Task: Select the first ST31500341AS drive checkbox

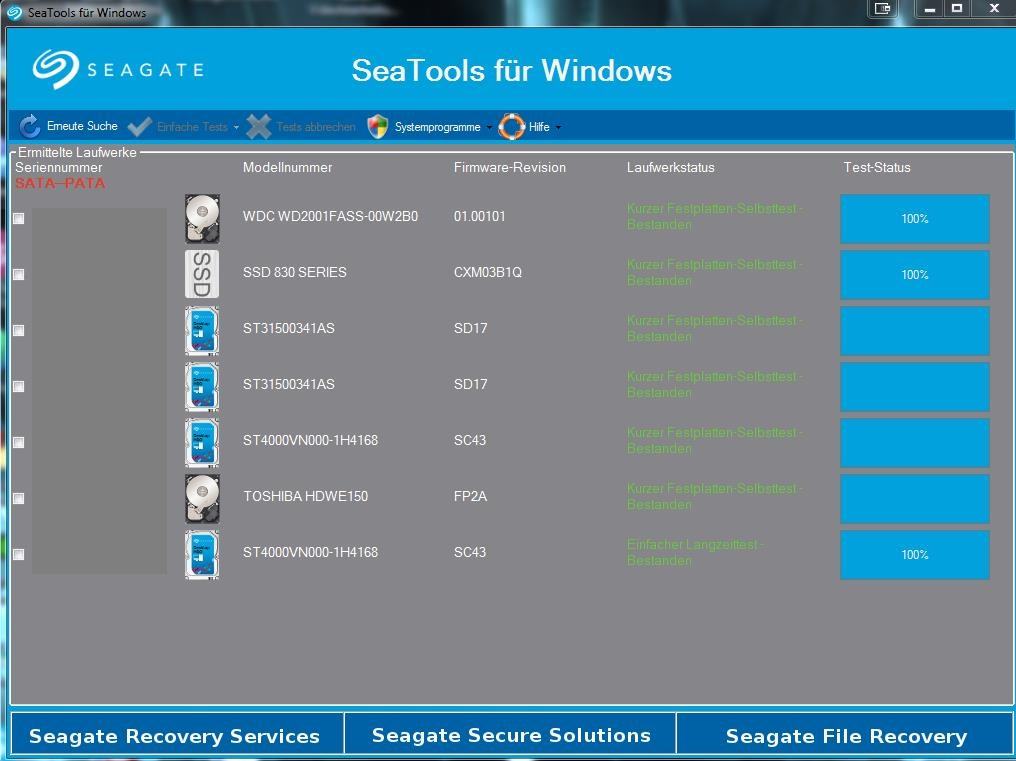Action: [x=19, y=331]
